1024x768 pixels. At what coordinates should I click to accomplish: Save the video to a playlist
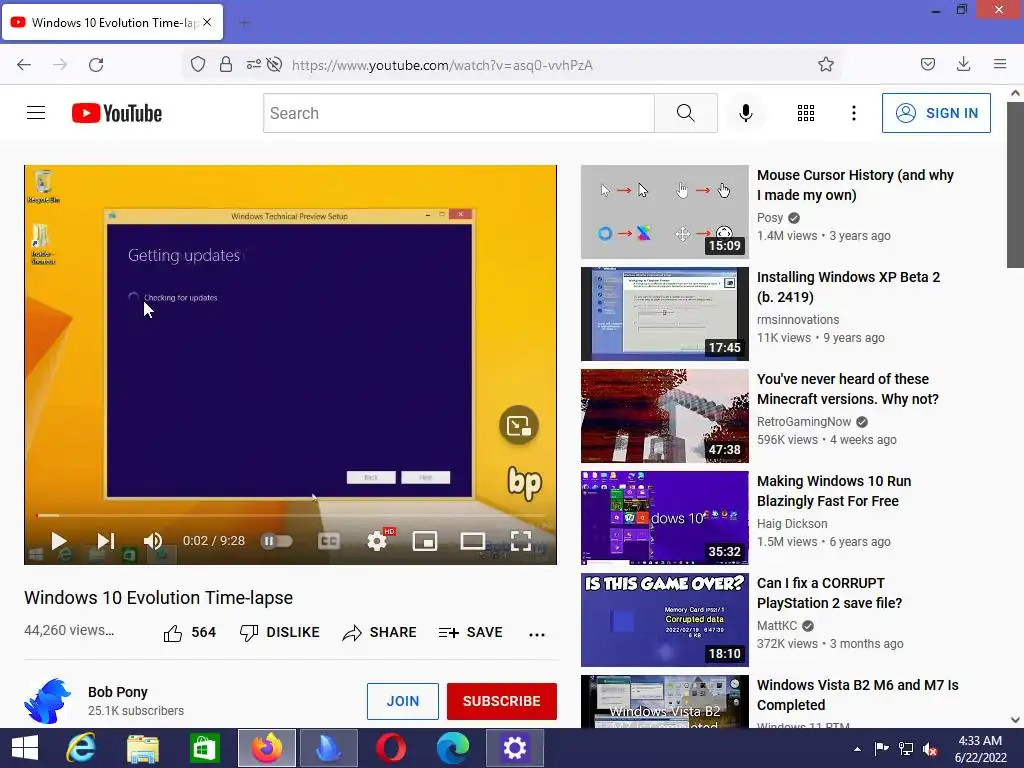coord(471,632)
